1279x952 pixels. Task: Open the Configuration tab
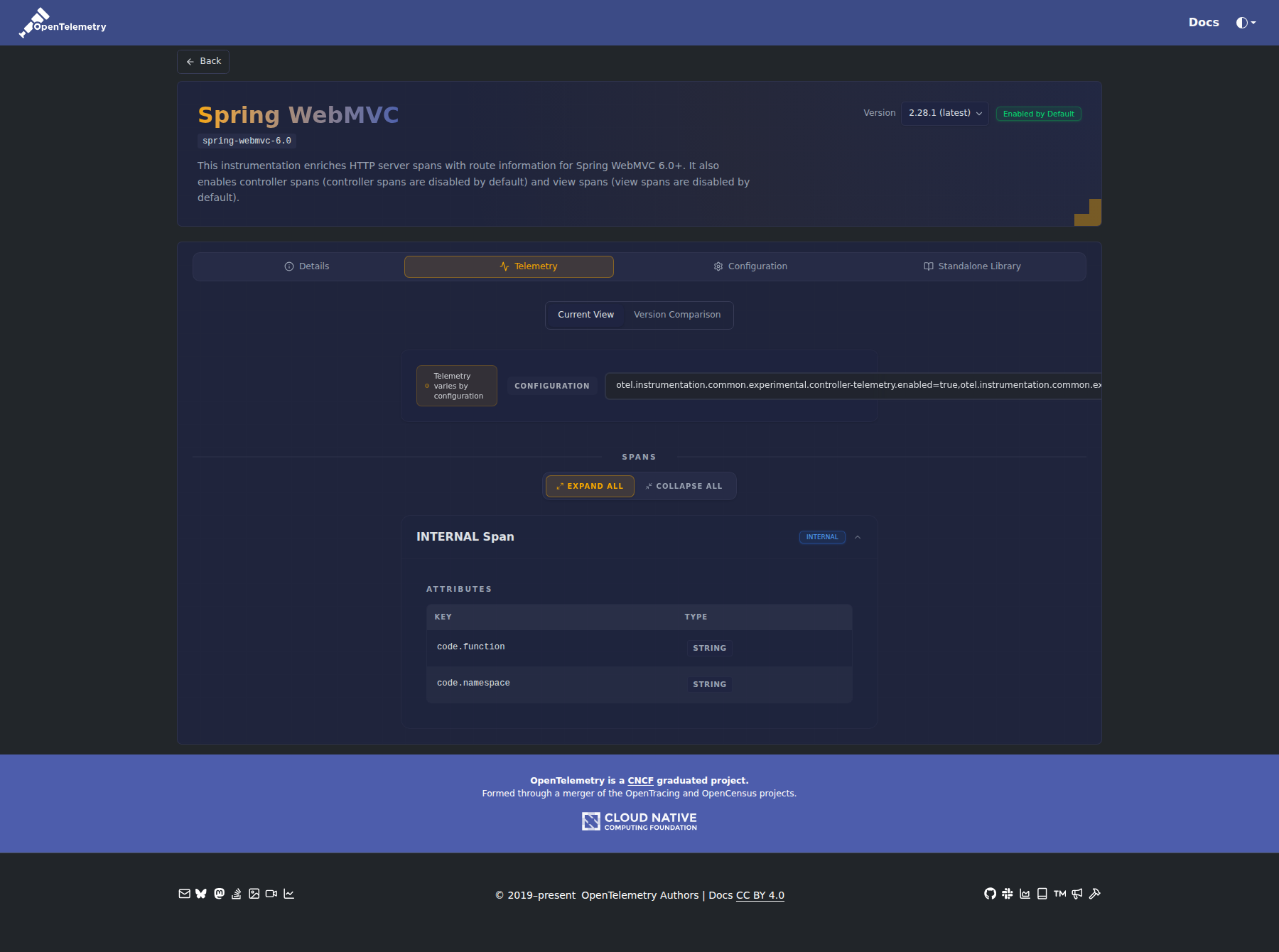750,266
